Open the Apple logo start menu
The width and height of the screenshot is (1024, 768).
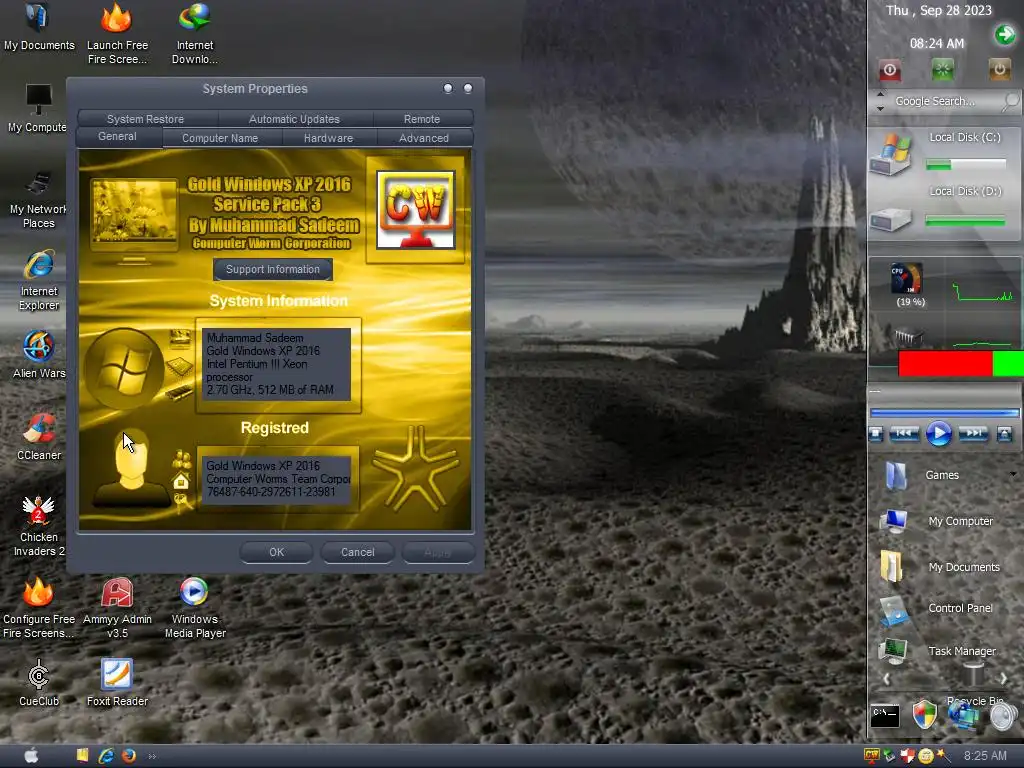click(x=31, y=756)
